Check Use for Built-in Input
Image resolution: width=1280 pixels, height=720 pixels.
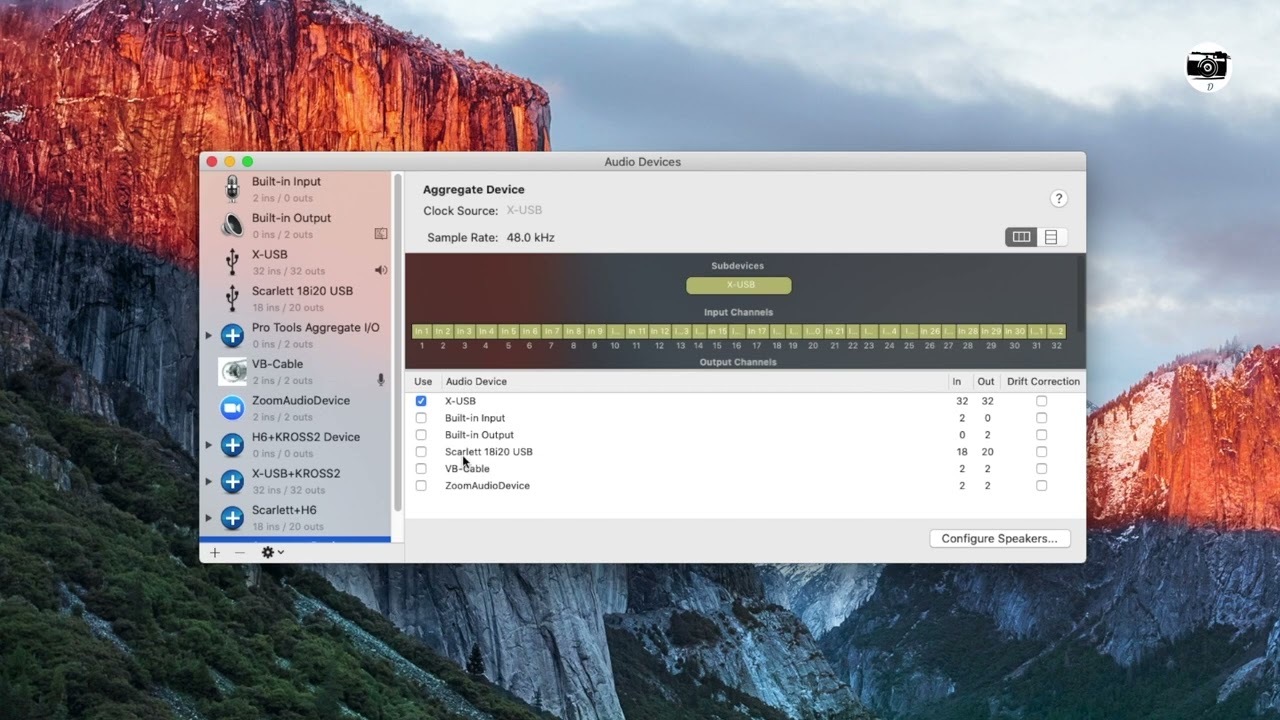421,418
